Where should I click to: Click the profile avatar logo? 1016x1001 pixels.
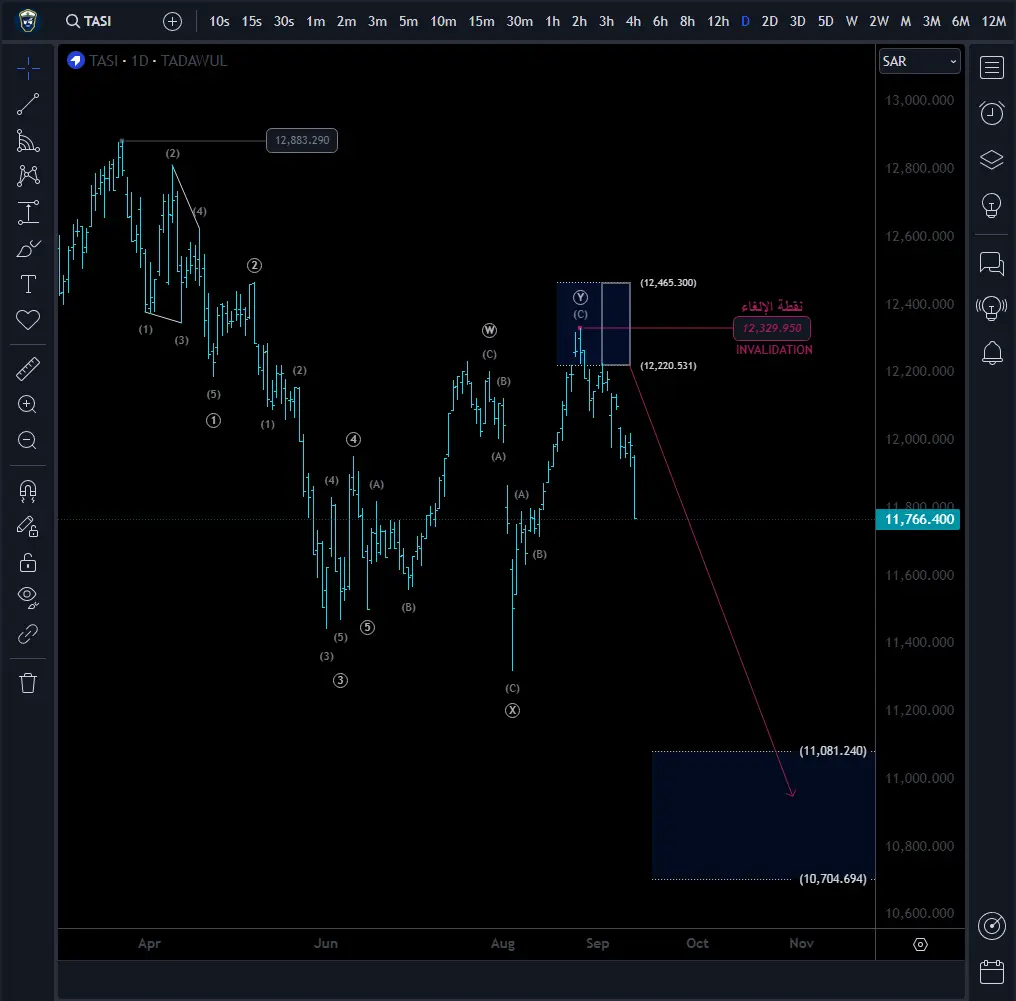coord(27,21)
